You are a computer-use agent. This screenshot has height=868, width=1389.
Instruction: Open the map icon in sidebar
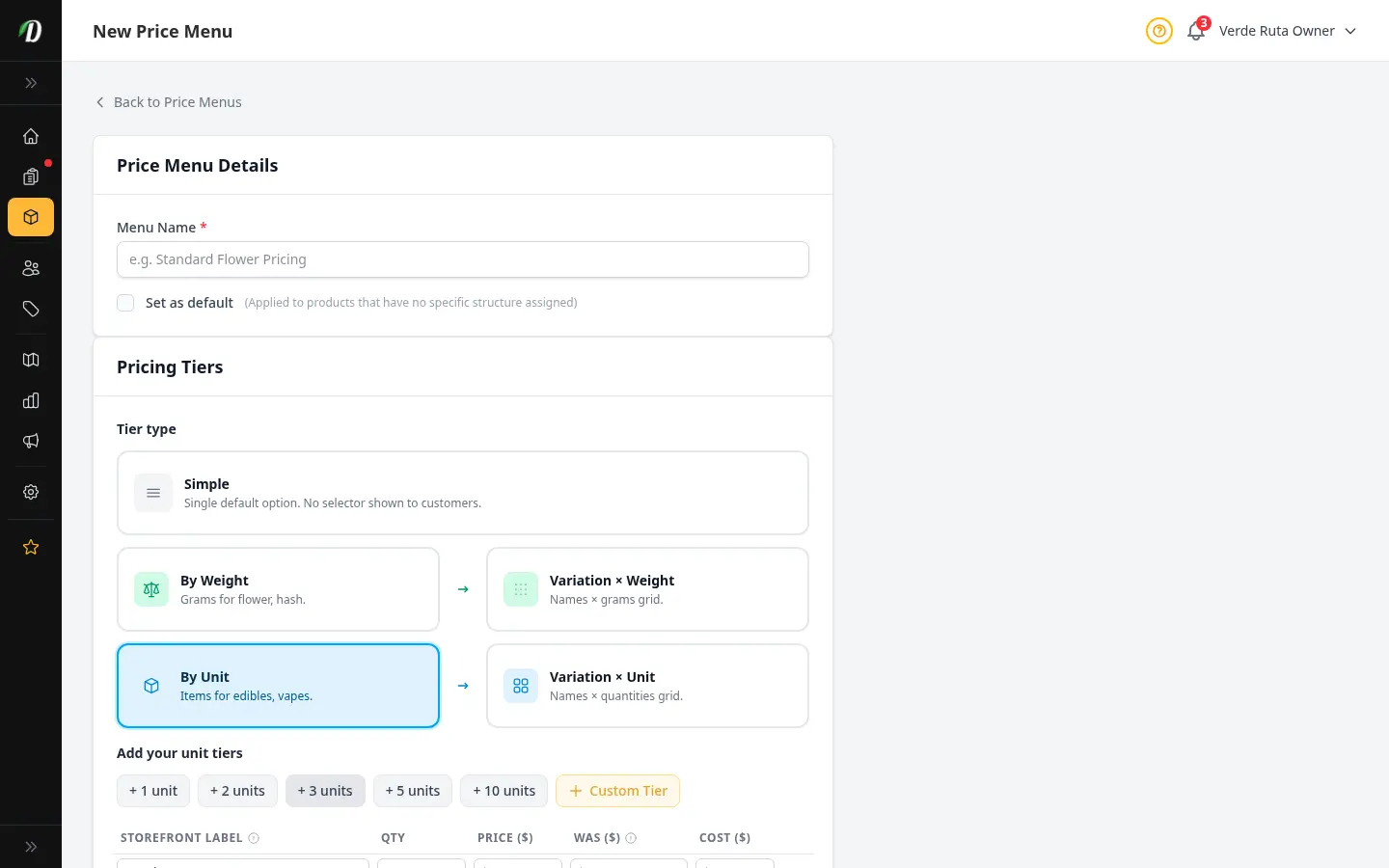[x=31, y=360]
